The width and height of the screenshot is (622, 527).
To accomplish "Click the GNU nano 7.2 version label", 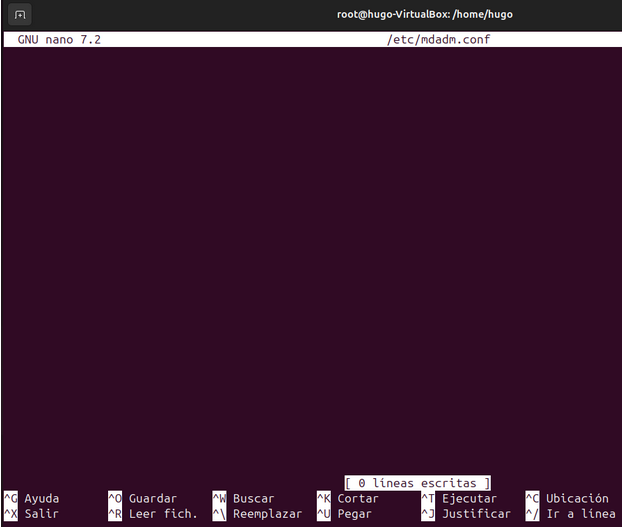I will (59, 40).
